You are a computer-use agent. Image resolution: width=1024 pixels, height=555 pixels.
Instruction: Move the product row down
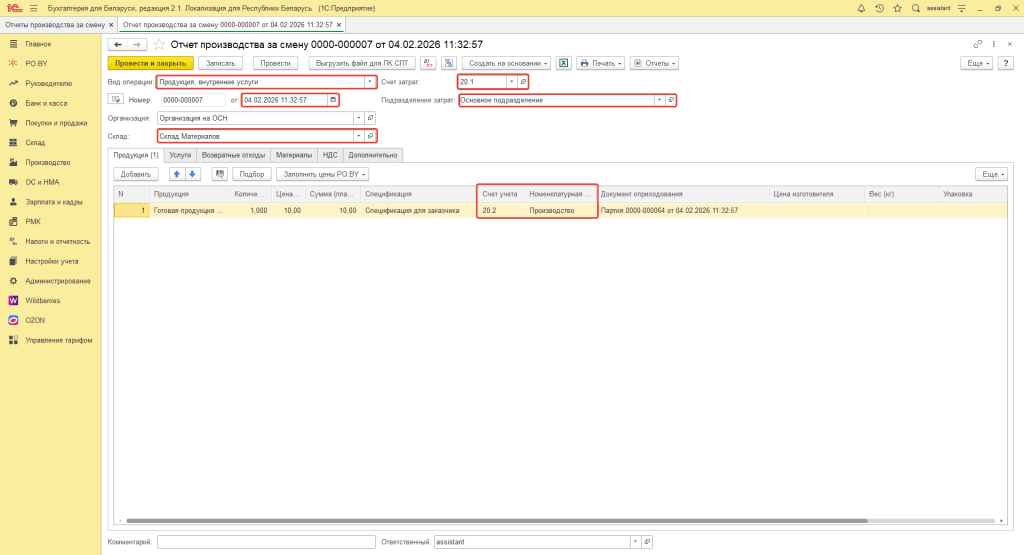192,174
